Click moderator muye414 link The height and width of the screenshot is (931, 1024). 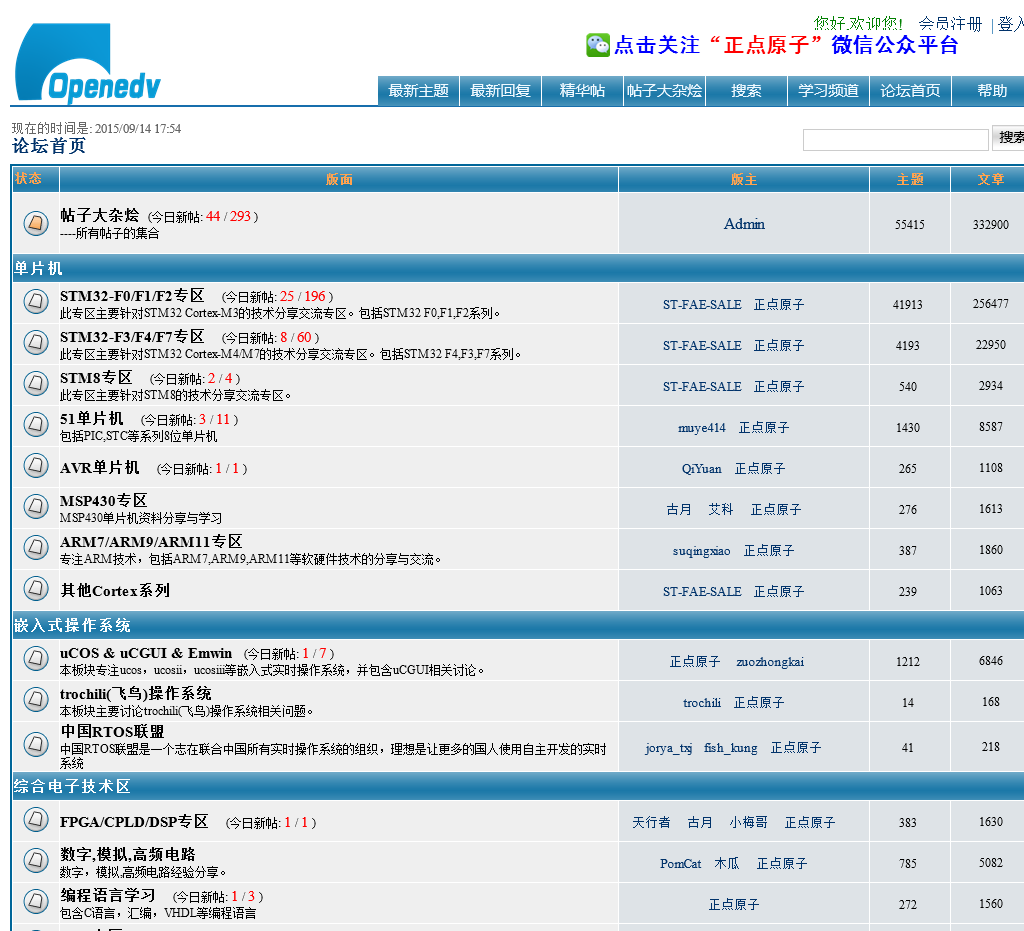(702, 428)
